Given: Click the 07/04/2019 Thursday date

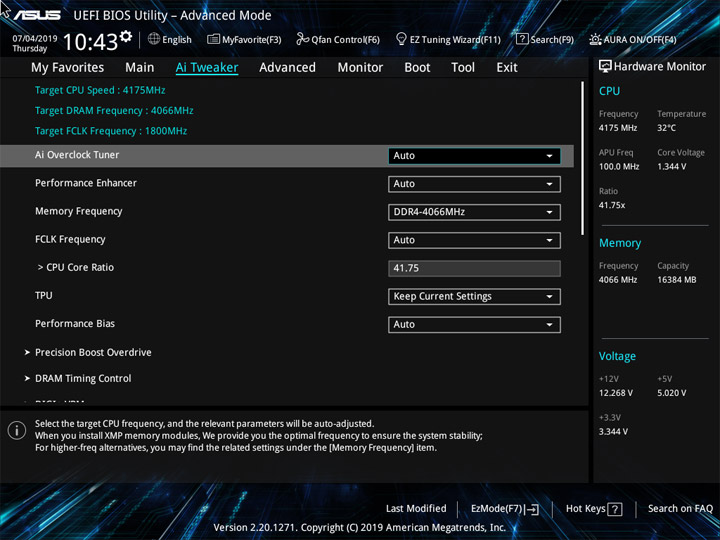Looking at the screenshot, I should pyautogui.click(x=34, y=44).
